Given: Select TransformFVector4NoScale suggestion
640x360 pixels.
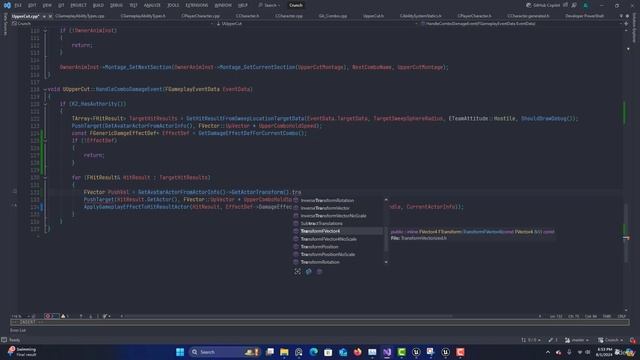Looking at the screenshot, I should click(338, 239).
